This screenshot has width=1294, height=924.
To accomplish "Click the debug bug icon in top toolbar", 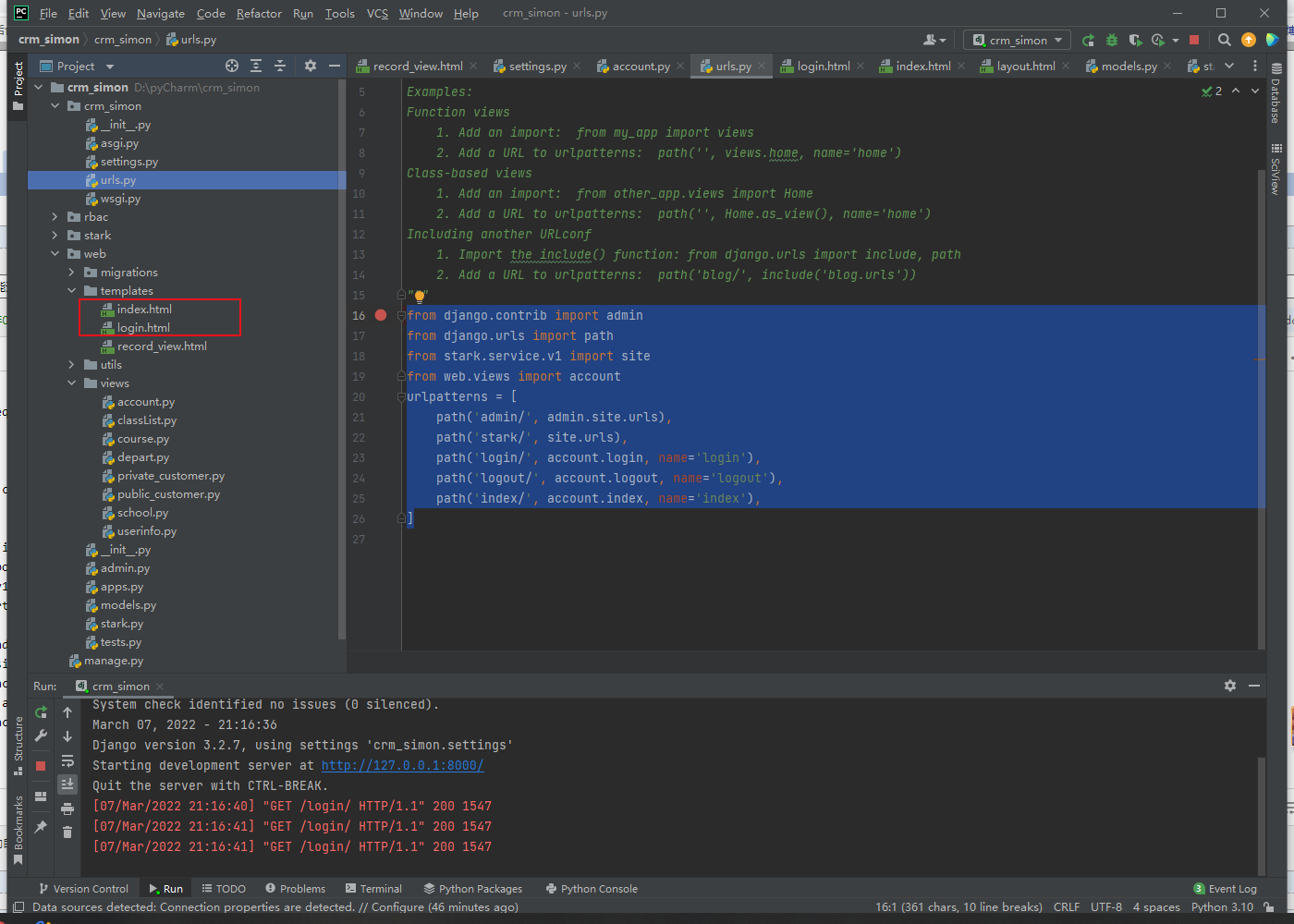I will (1112, 40).
